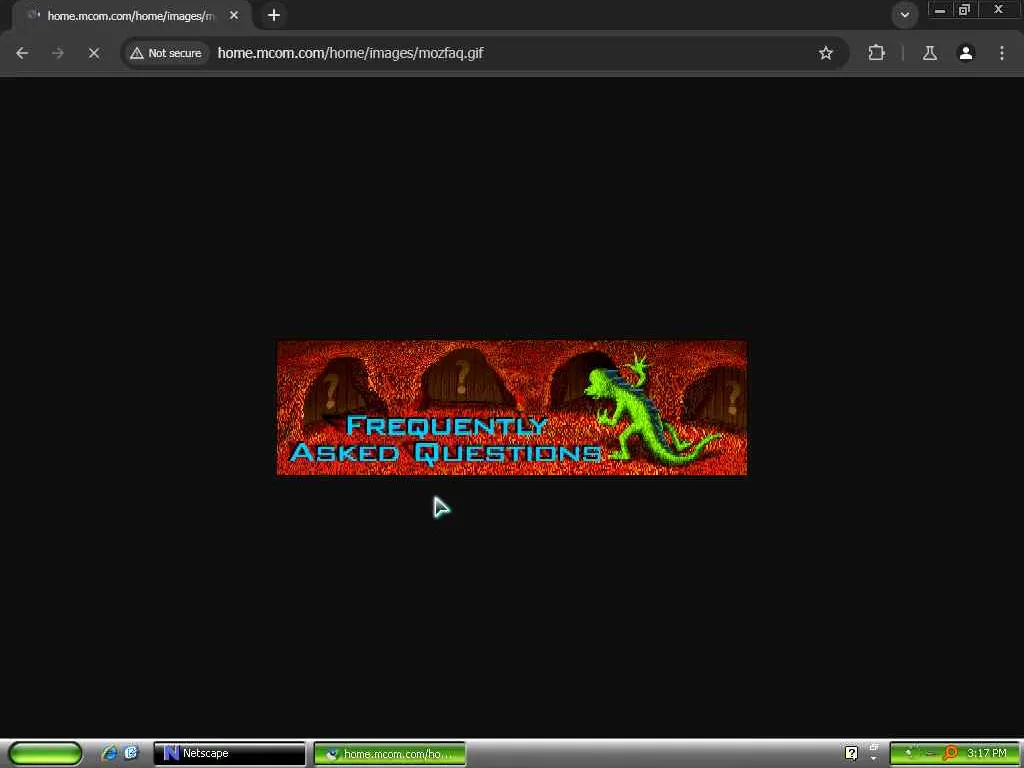Click the Frequently Asked Questions image
This screenshot has width=1024, height=768.
coord(511,408)
